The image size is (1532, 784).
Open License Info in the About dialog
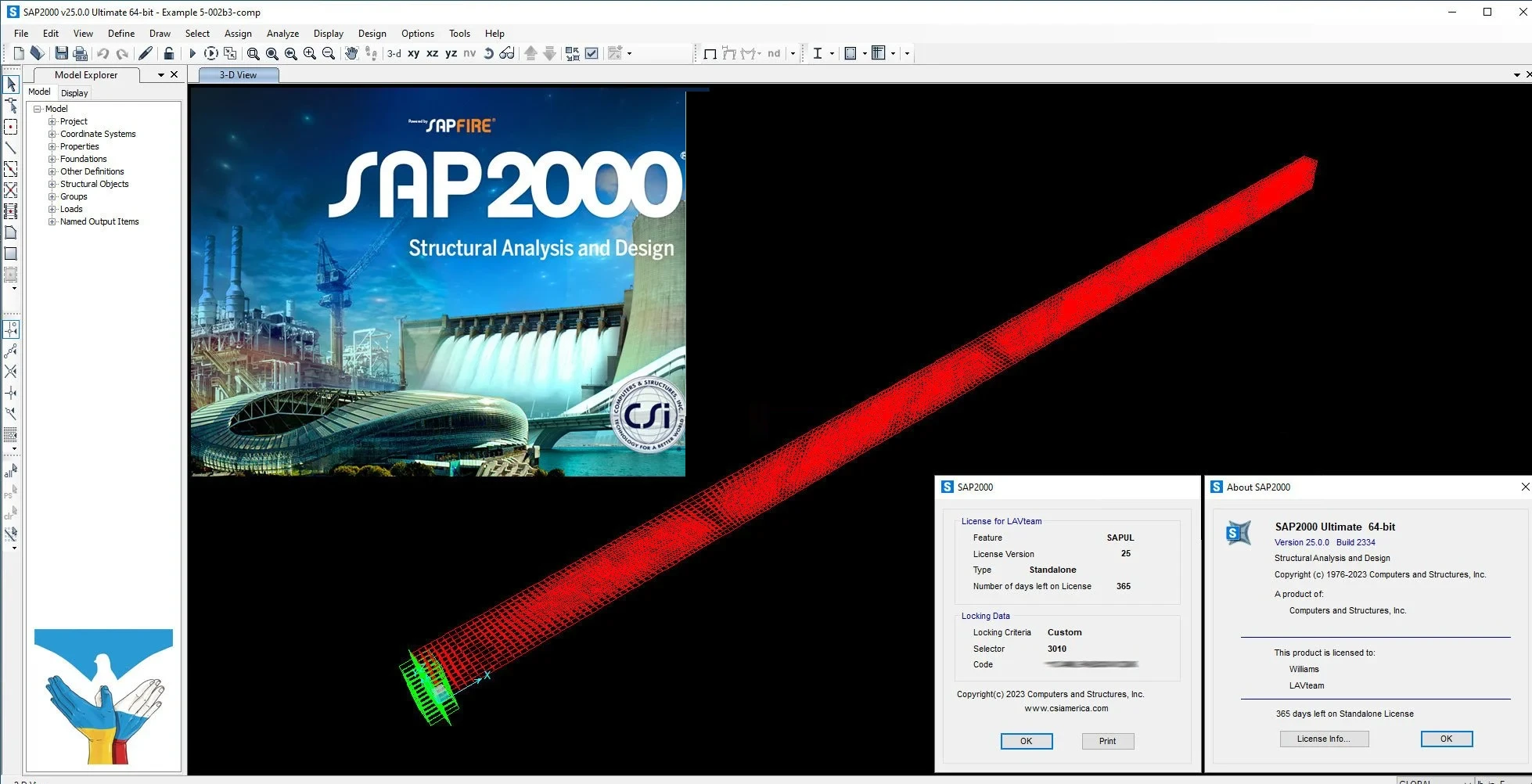(x=1324, y=739)
